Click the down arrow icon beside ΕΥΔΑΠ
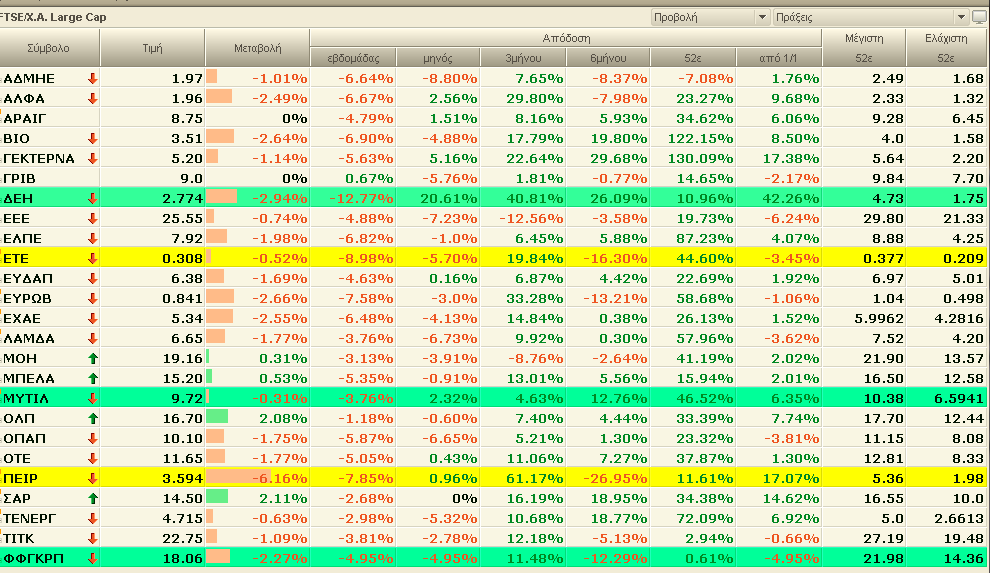 [93, 278]
